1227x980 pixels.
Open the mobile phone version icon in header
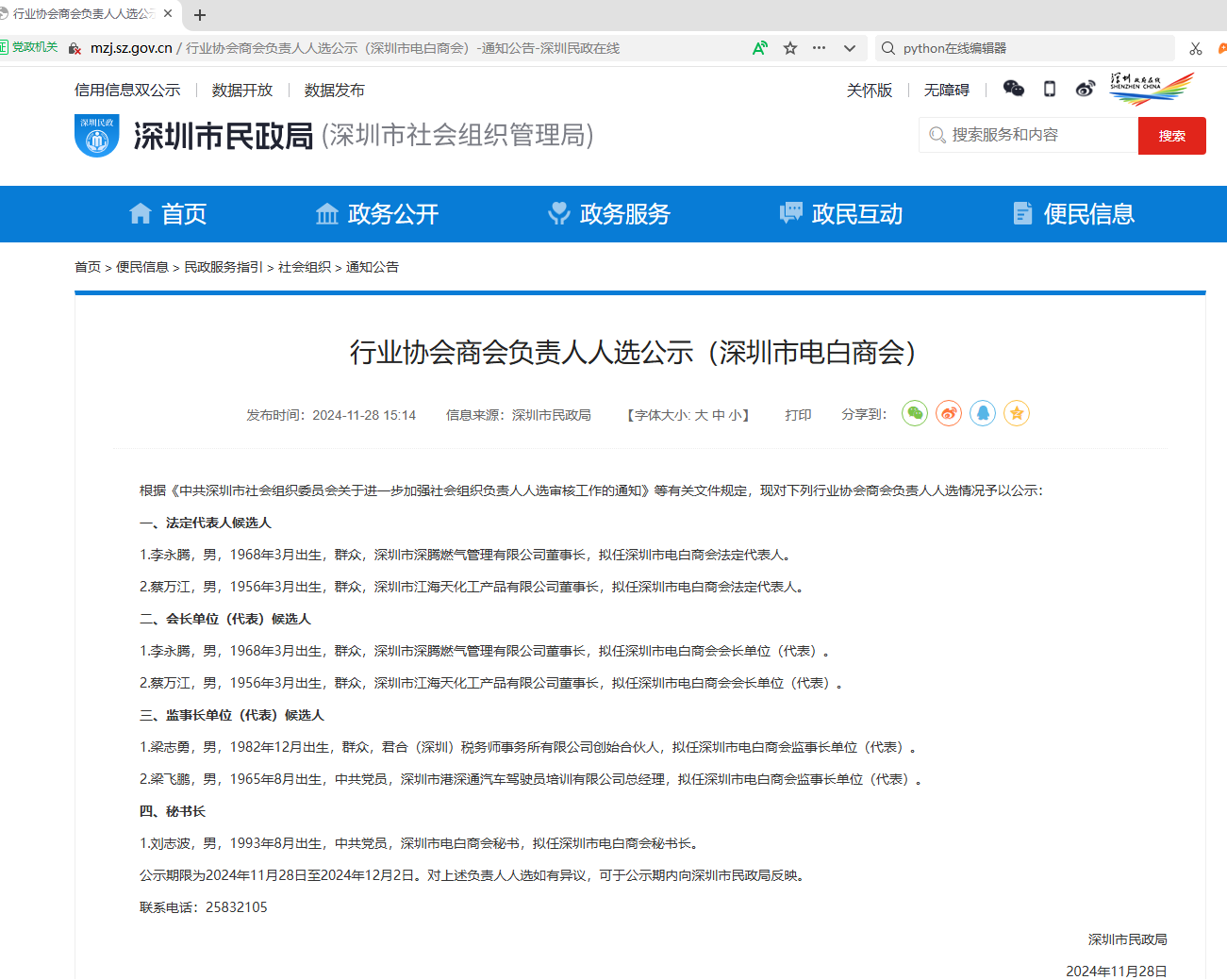click(1049, 89)
